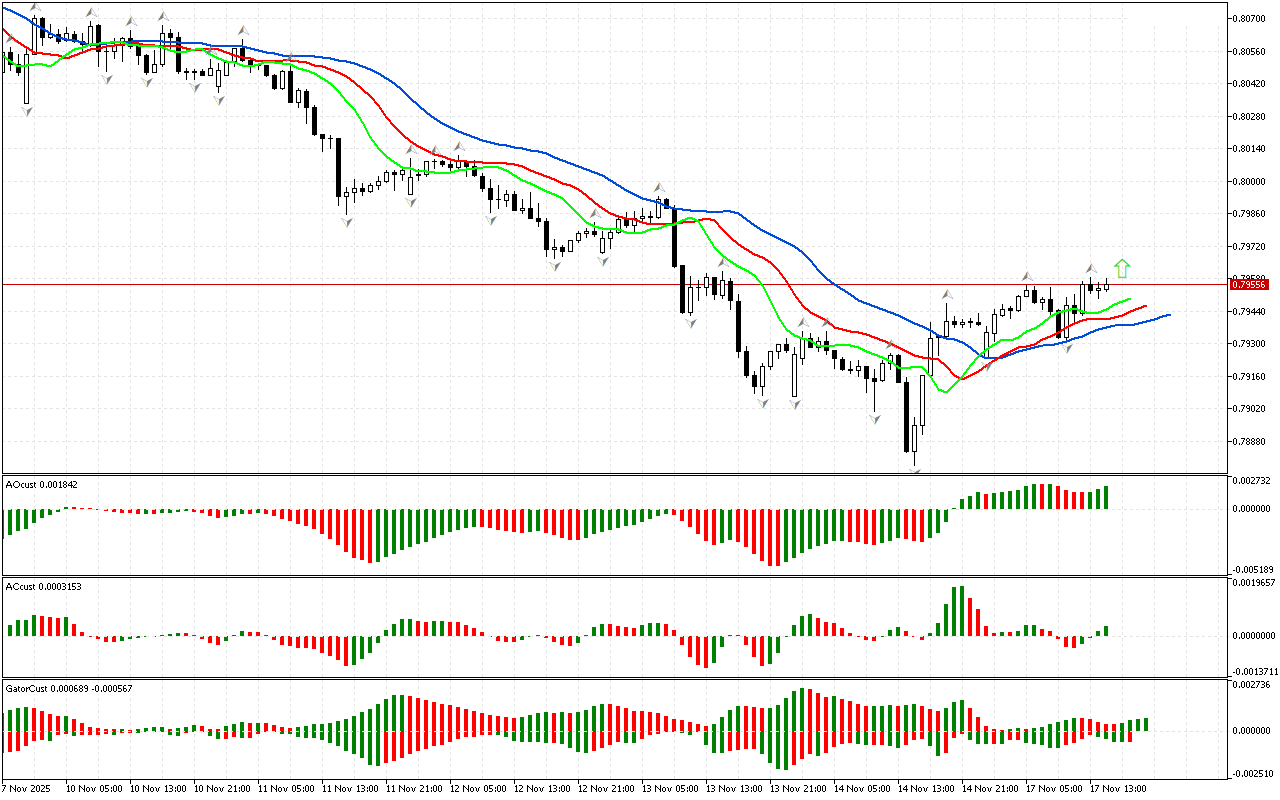Click the green up-arrow buy signal
Viewport: 1280px width, 800px height.
coord(1122,268)
